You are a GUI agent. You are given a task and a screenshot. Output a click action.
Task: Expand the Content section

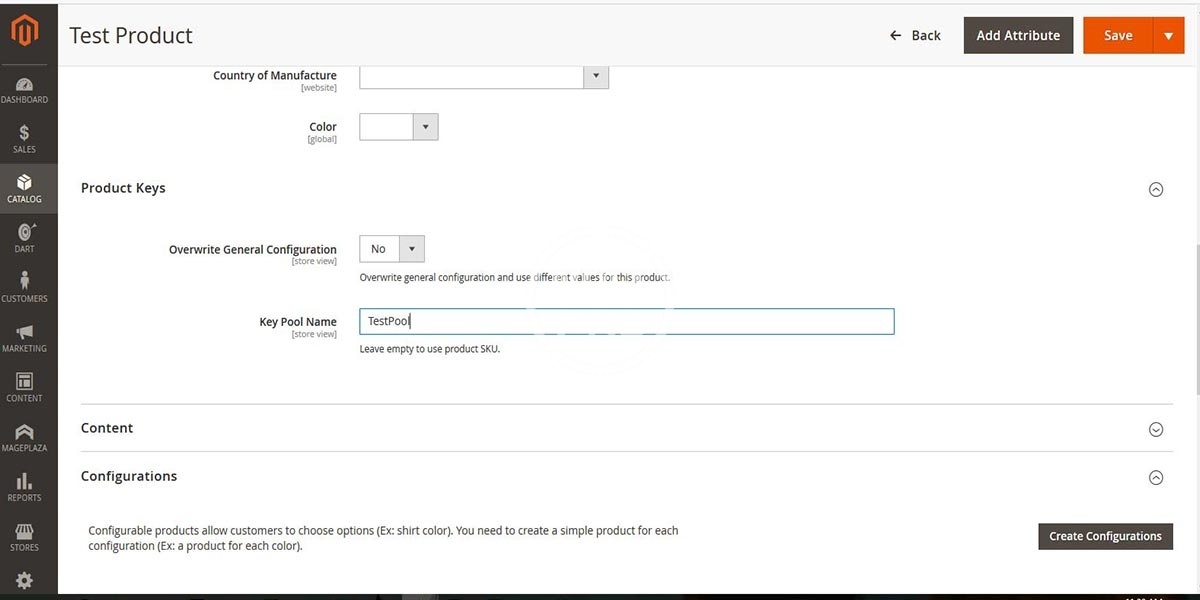click(1155, 429)
